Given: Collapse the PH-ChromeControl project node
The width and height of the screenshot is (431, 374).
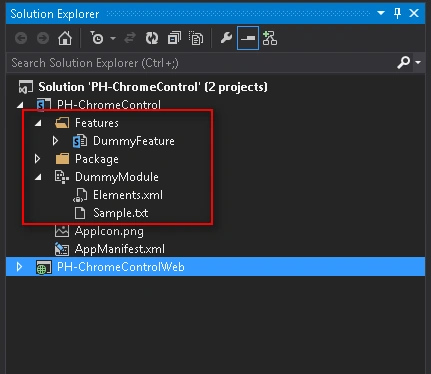Looking at the screenshot, I should point(20,105).
